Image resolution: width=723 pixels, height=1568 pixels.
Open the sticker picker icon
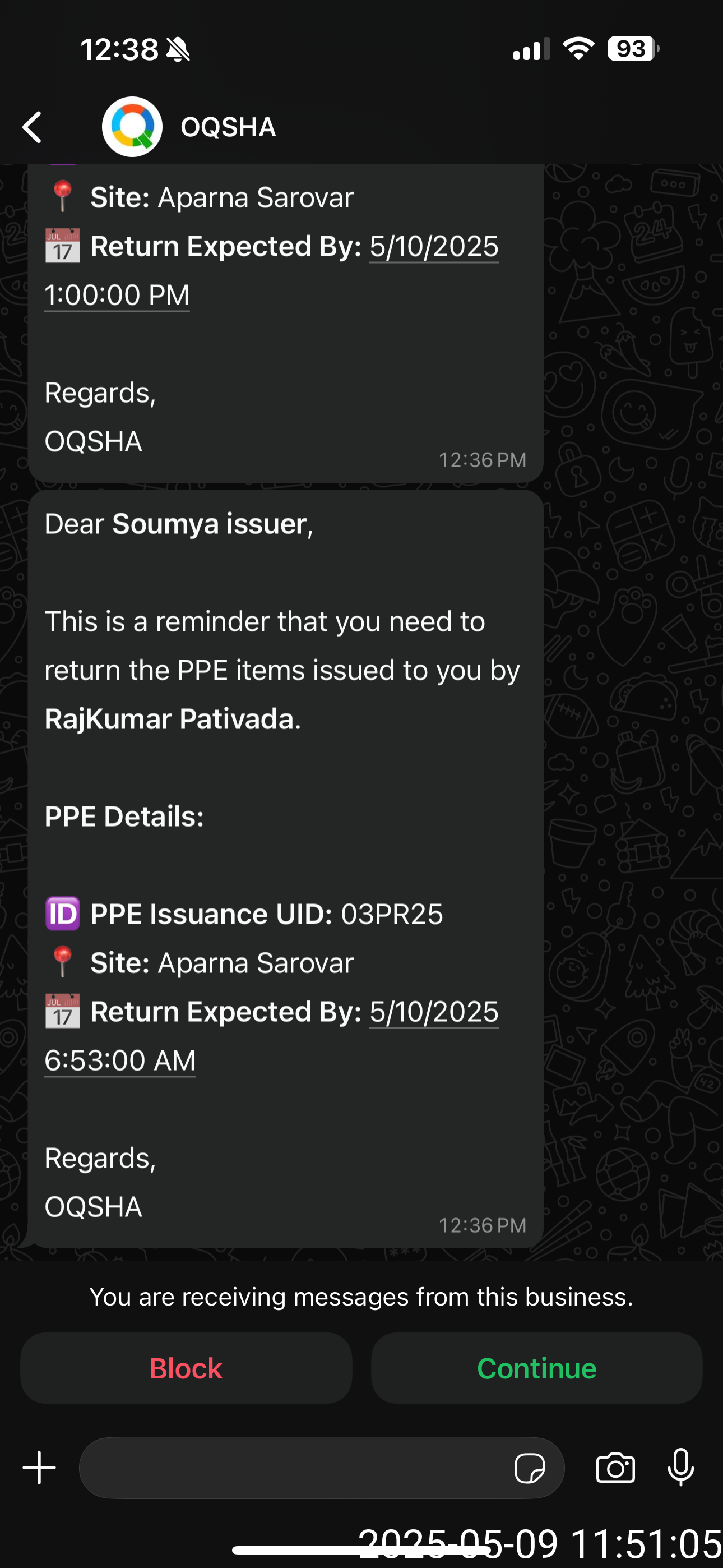coord(529,1468)
